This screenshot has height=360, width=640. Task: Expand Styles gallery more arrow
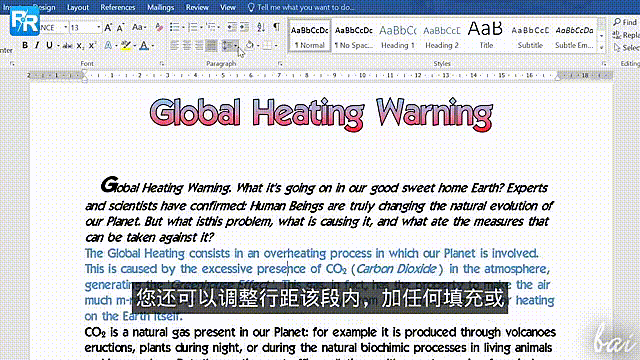(x=602, y=48)
